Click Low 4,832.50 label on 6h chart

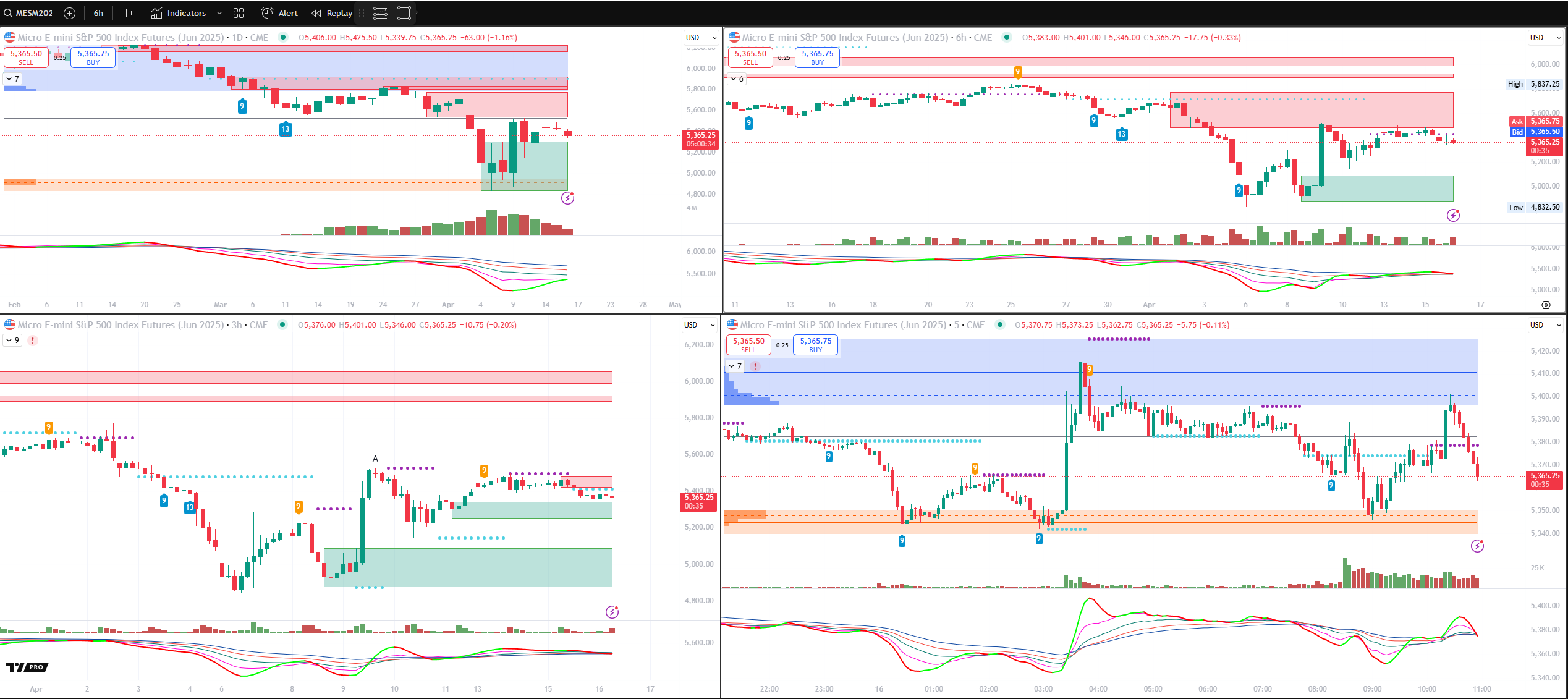point(1534,207)
